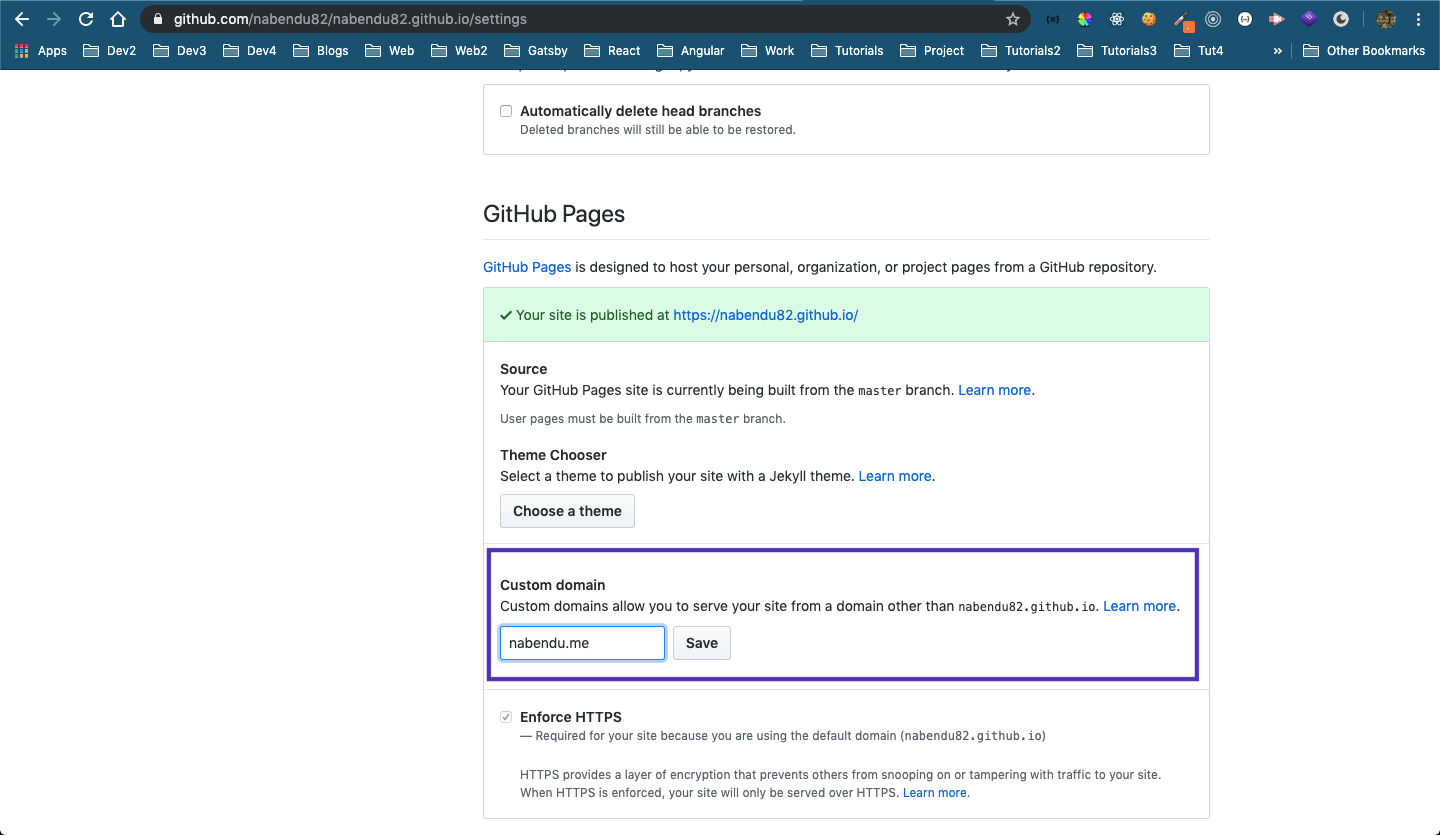Click the white round bracket extension icon

(1245, 19)
